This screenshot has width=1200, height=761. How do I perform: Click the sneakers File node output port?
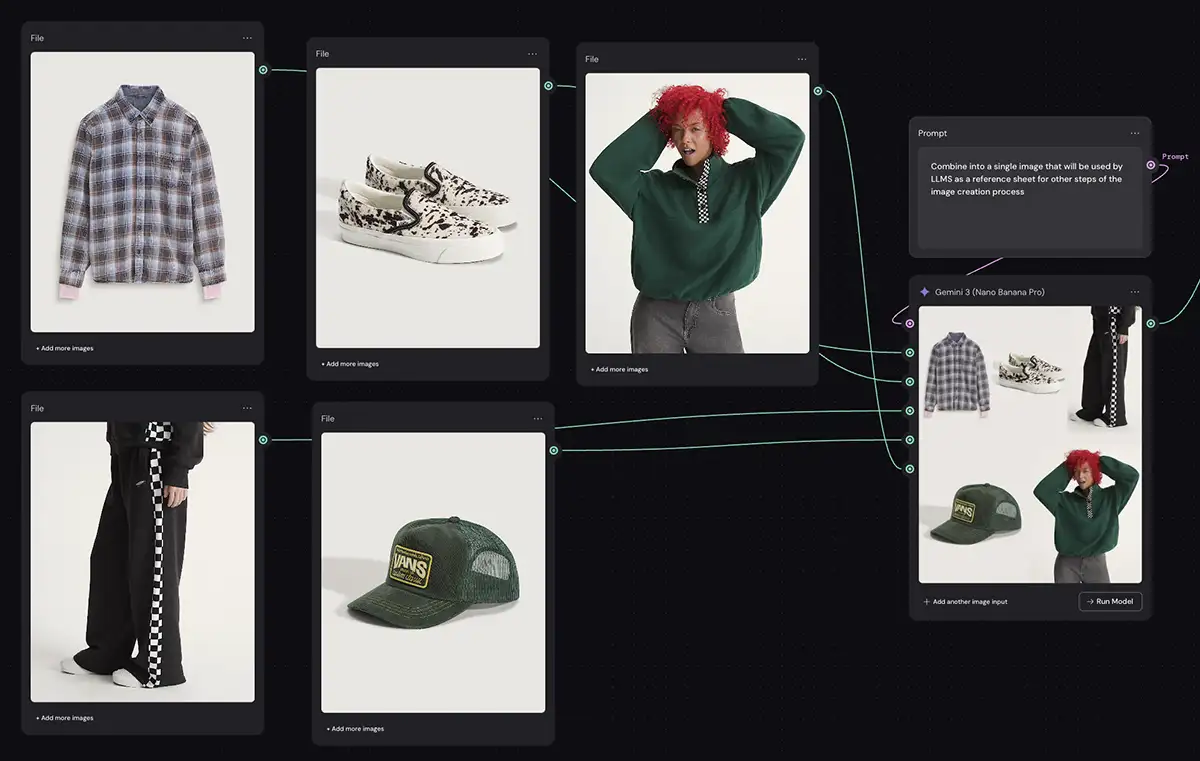pos(548,86)
